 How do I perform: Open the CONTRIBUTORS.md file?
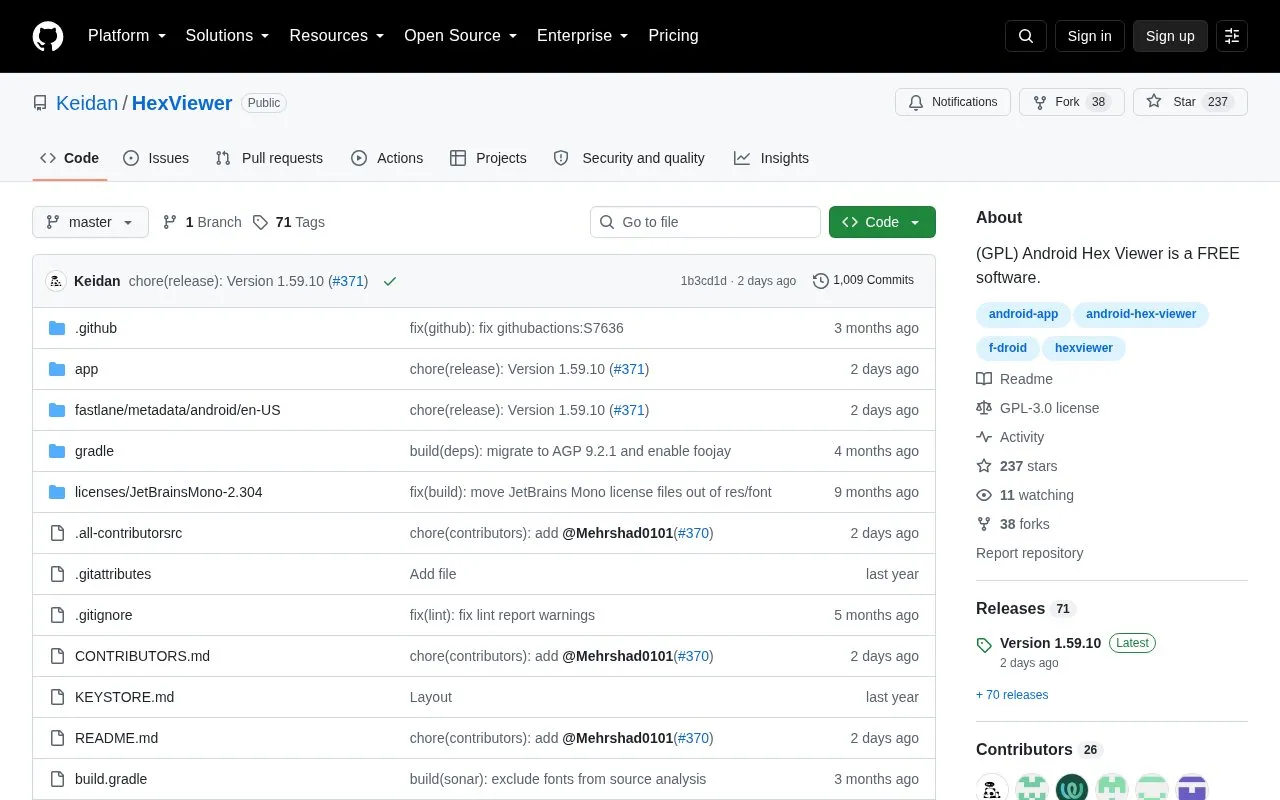[142, 656]
